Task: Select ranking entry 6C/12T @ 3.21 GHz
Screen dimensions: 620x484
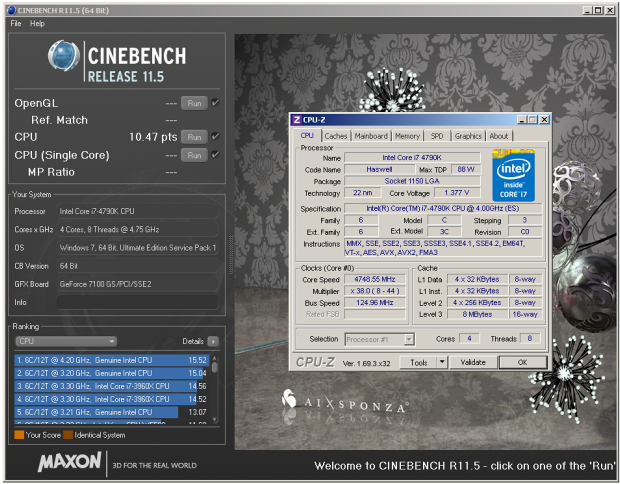Action: (112, 412)
